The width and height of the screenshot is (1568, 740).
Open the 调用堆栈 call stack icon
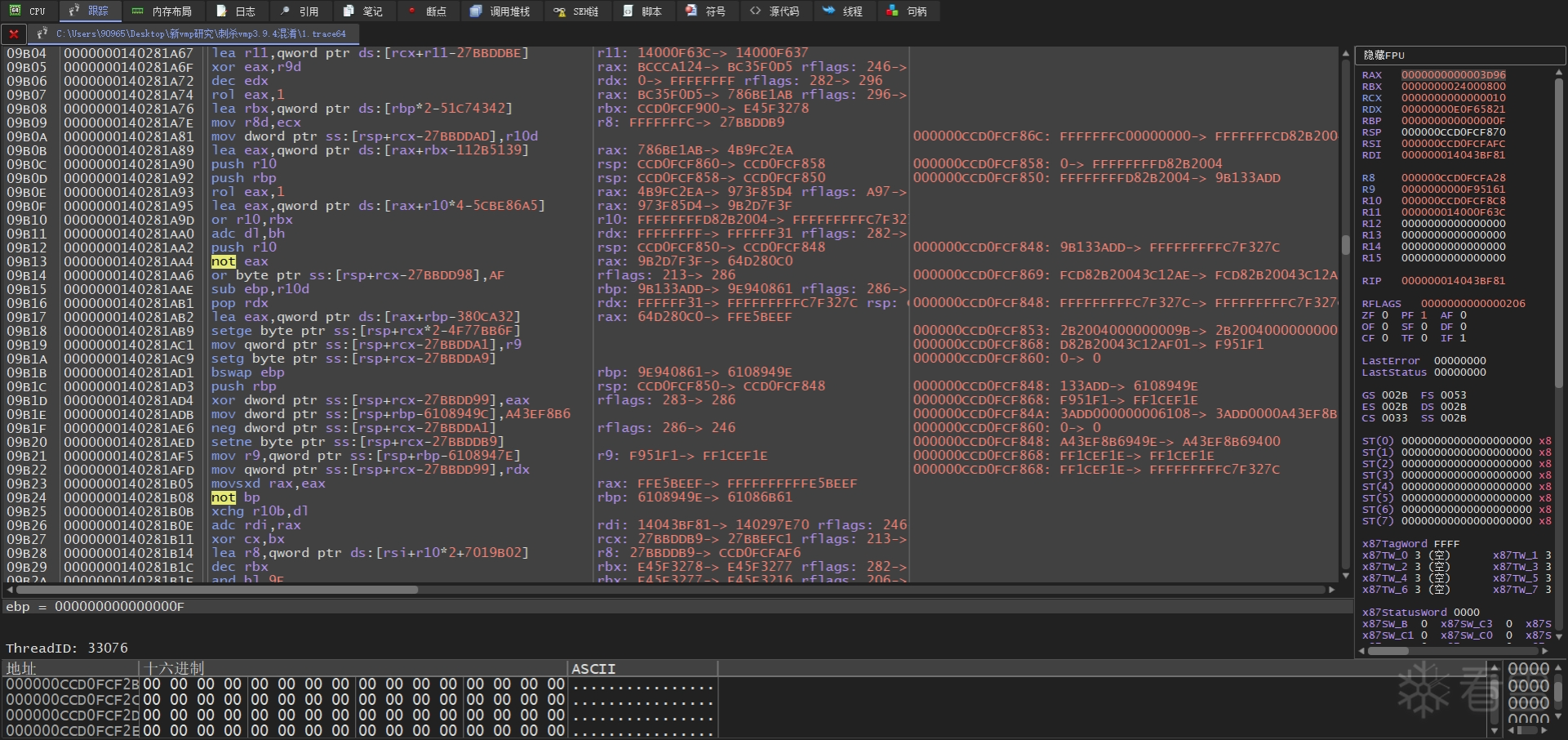[476, 11]
